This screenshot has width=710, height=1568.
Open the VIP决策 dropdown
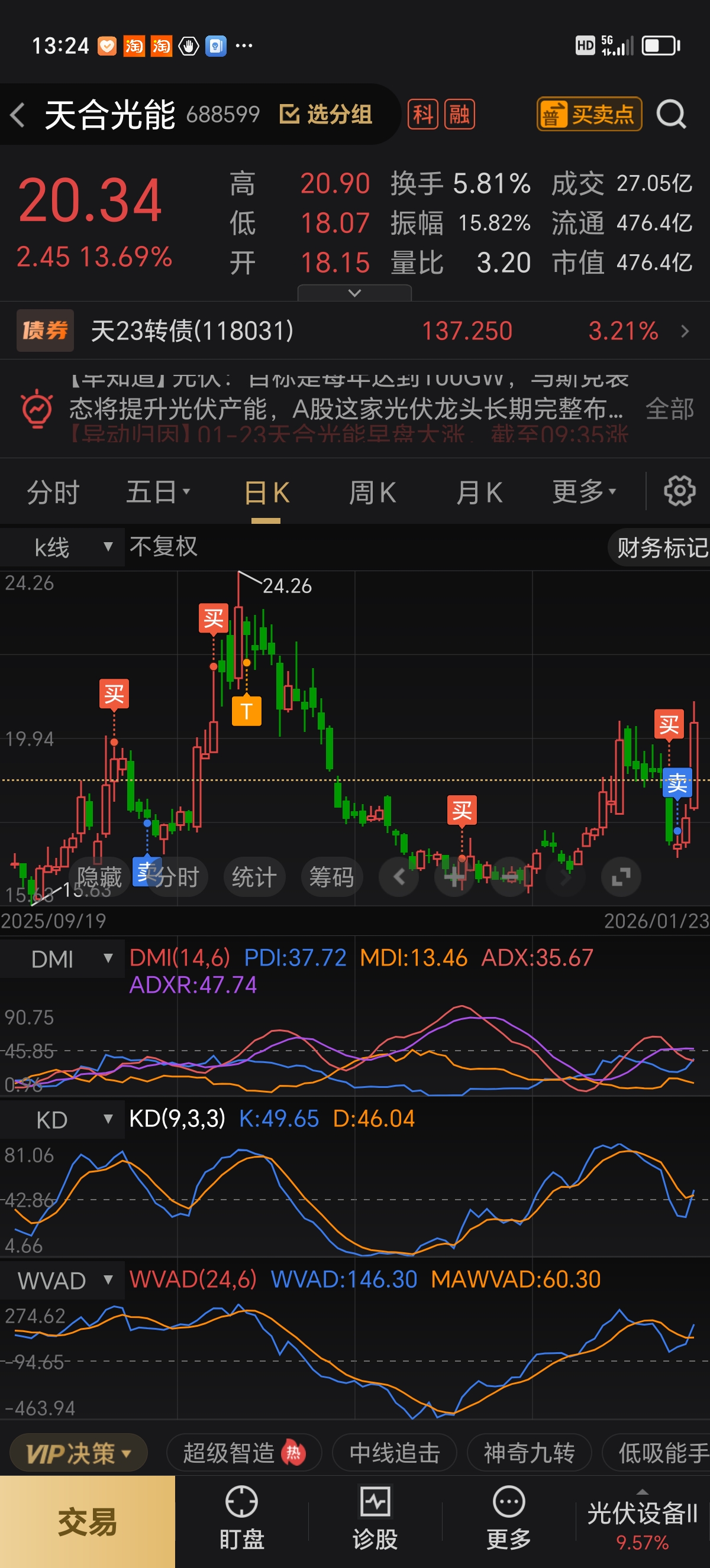[x=78, y=1453]
